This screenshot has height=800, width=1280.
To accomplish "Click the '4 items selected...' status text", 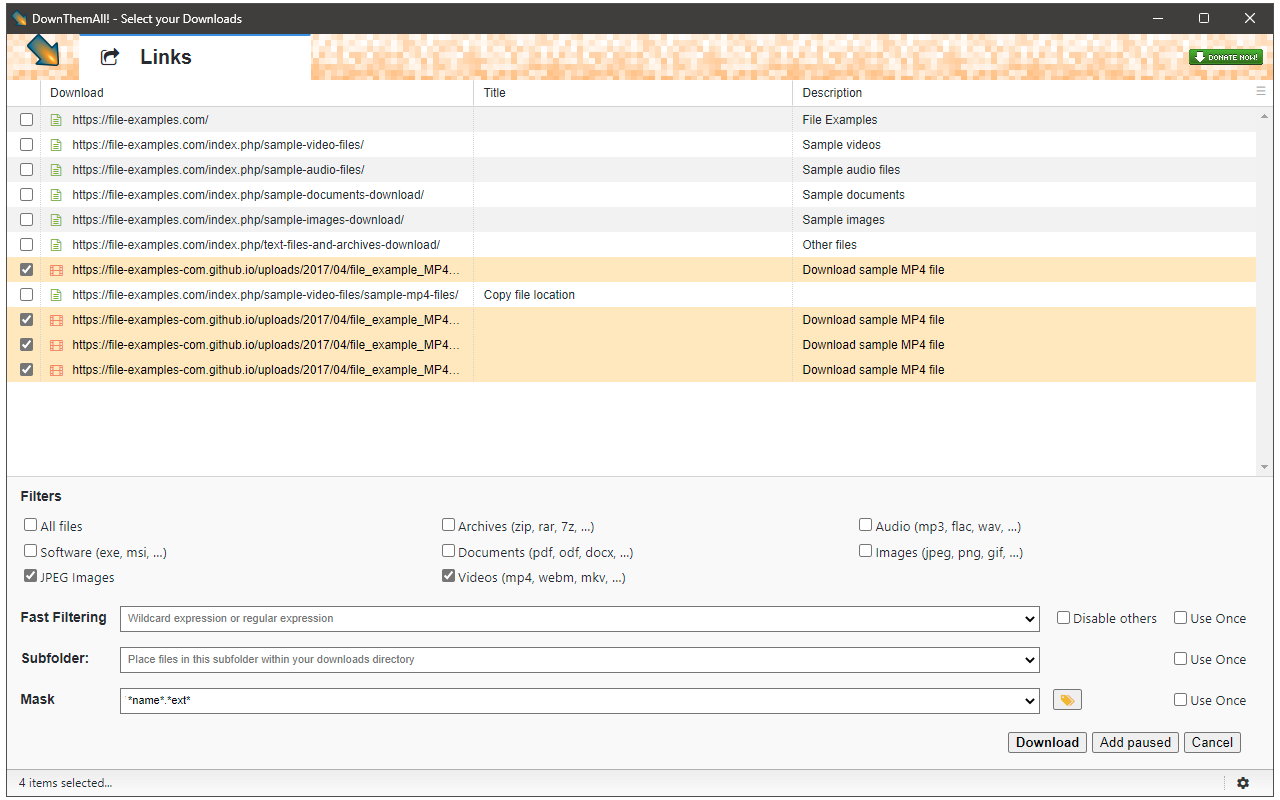I will (66, 783).
